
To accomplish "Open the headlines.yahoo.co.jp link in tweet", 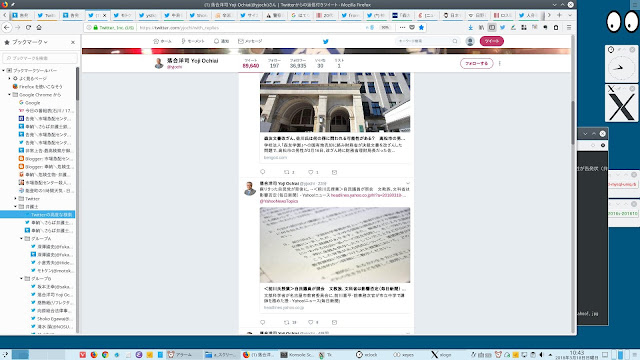I will (x=369, y=196).
